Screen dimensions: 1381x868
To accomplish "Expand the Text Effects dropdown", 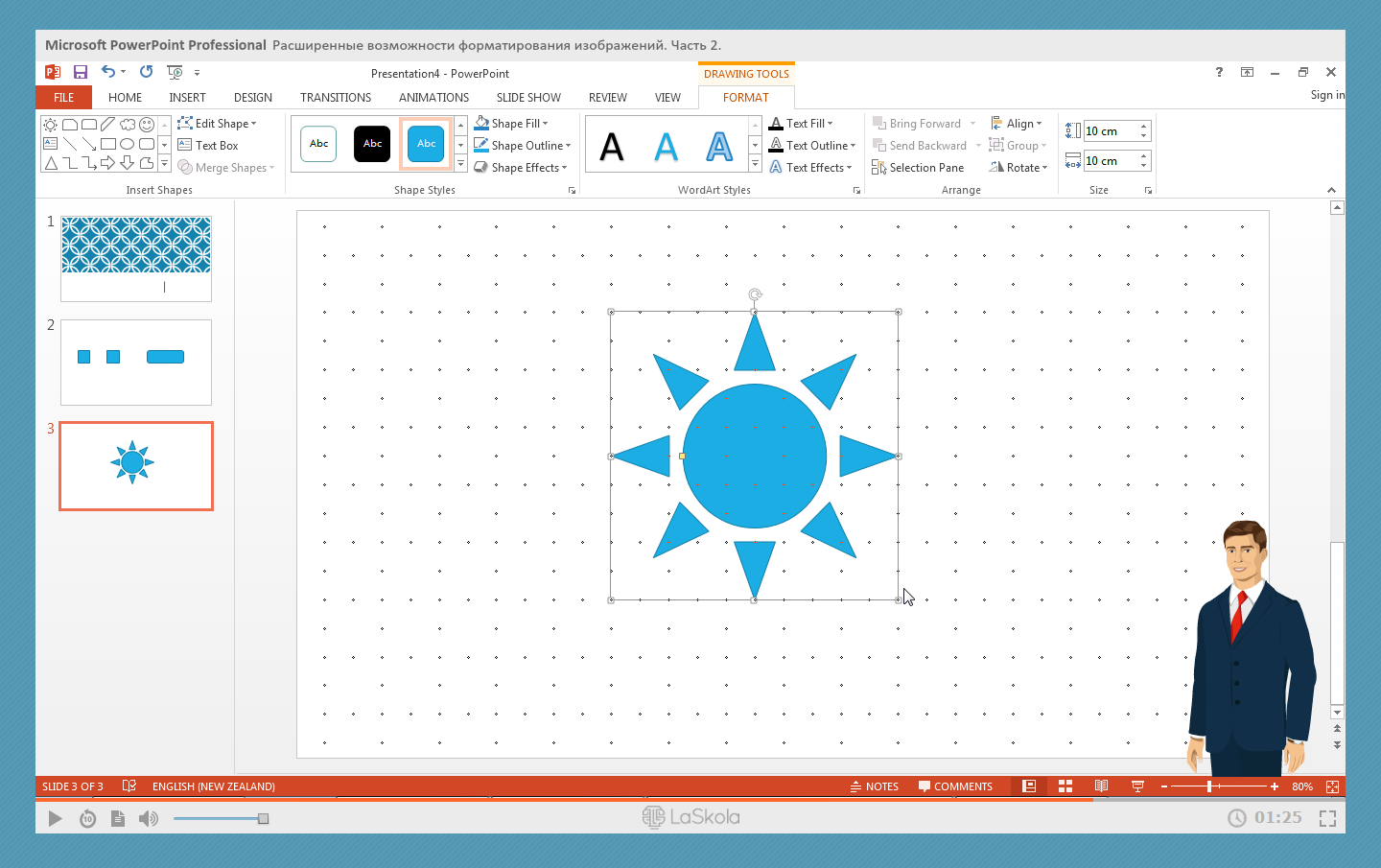I will (x=850, y=168).
